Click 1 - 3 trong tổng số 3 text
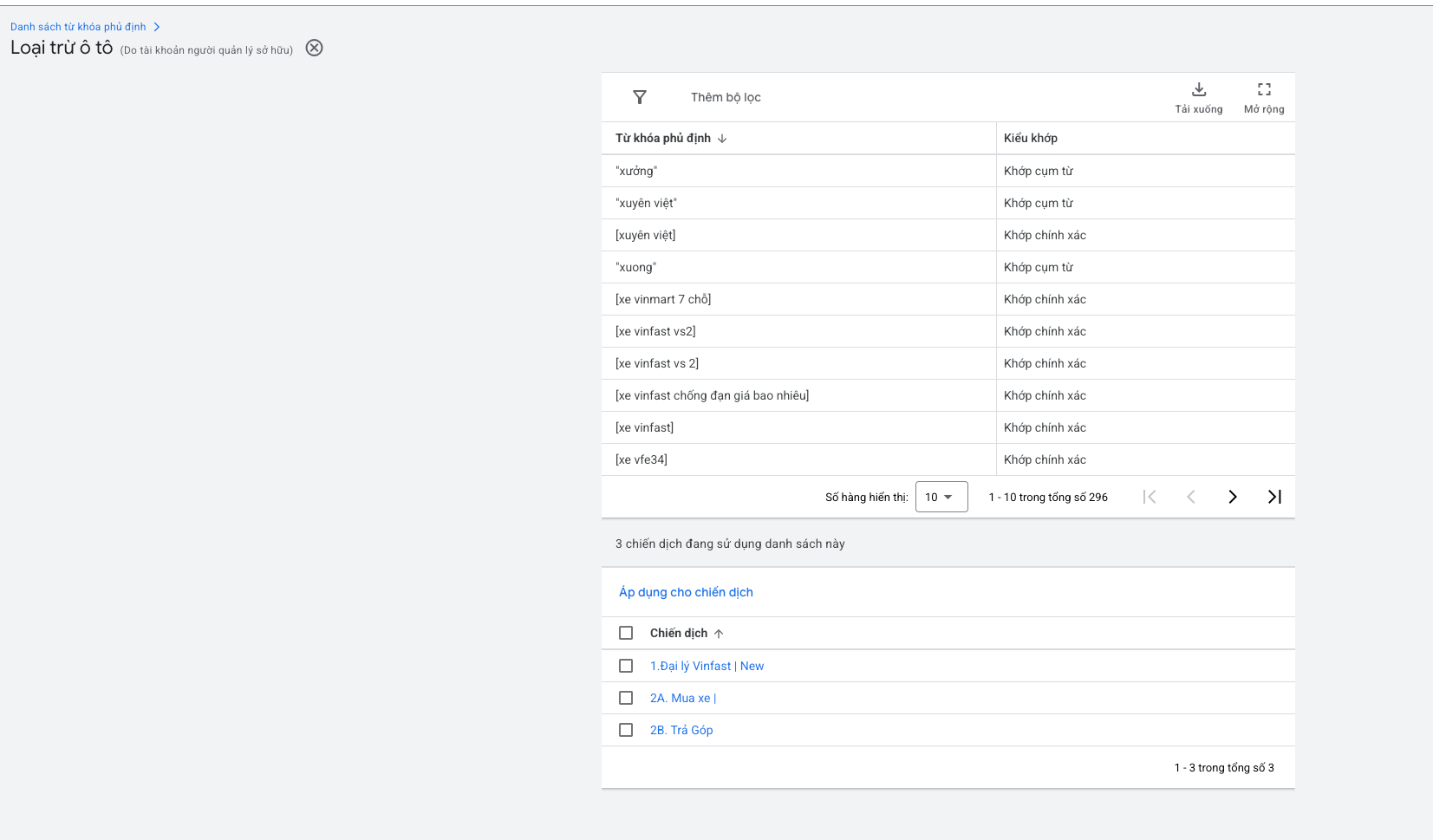 click(1224, 767)
